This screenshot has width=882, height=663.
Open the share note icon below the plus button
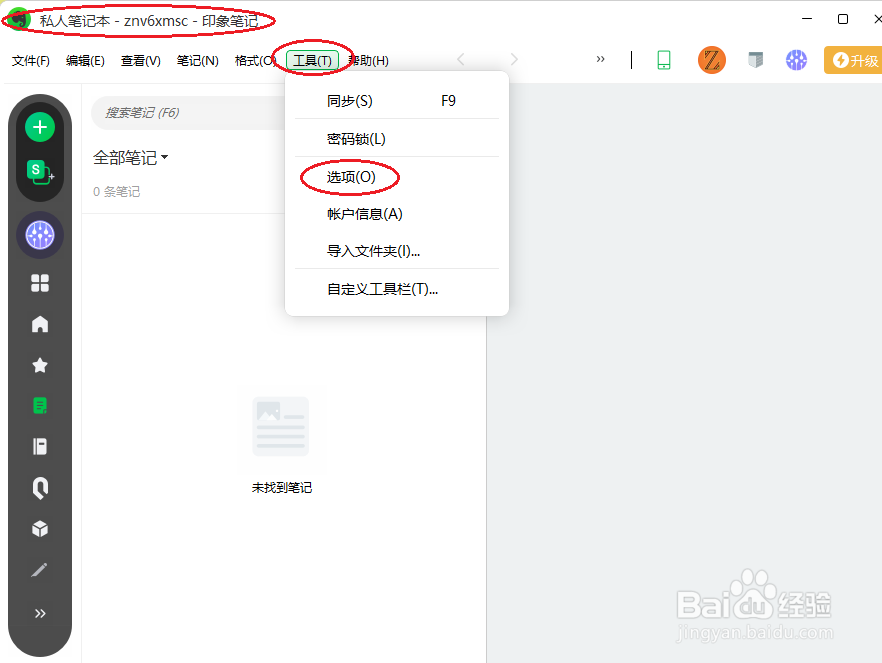coord(39,172)
